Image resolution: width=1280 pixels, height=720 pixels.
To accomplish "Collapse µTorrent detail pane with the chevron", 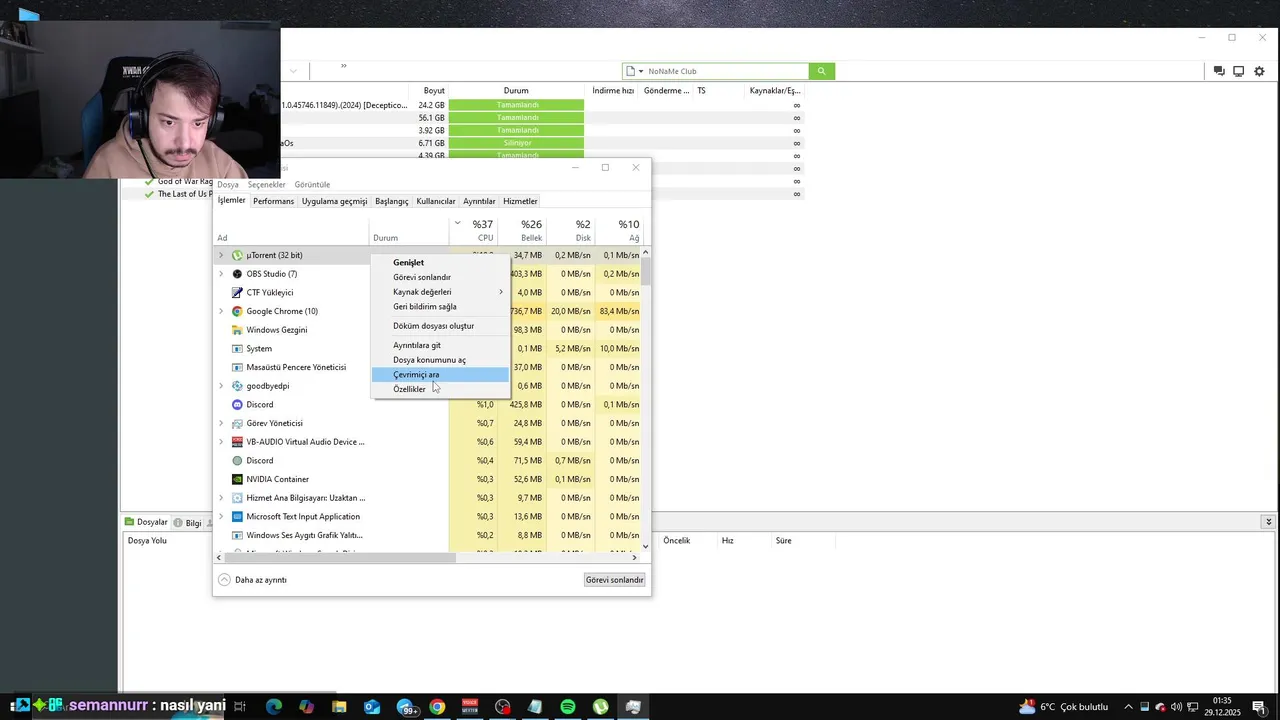I will (1268, 522).
